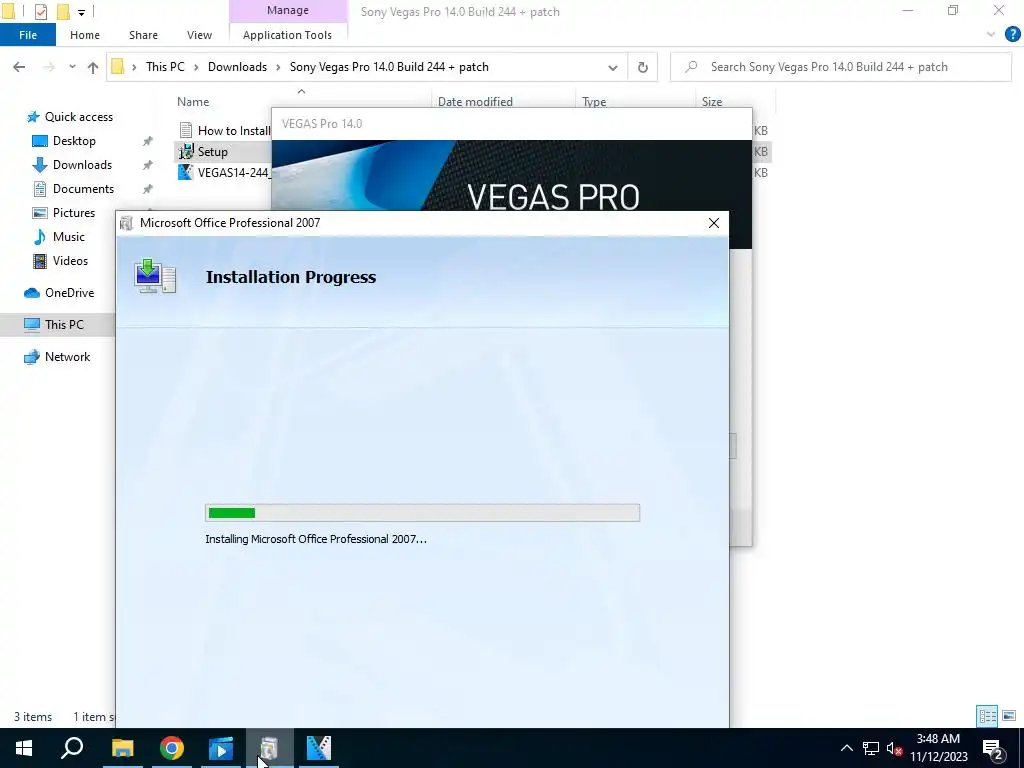This screenshot has height=768, width=1024.
Task: Click New Folder quick access icon
Action: point(63,11)
